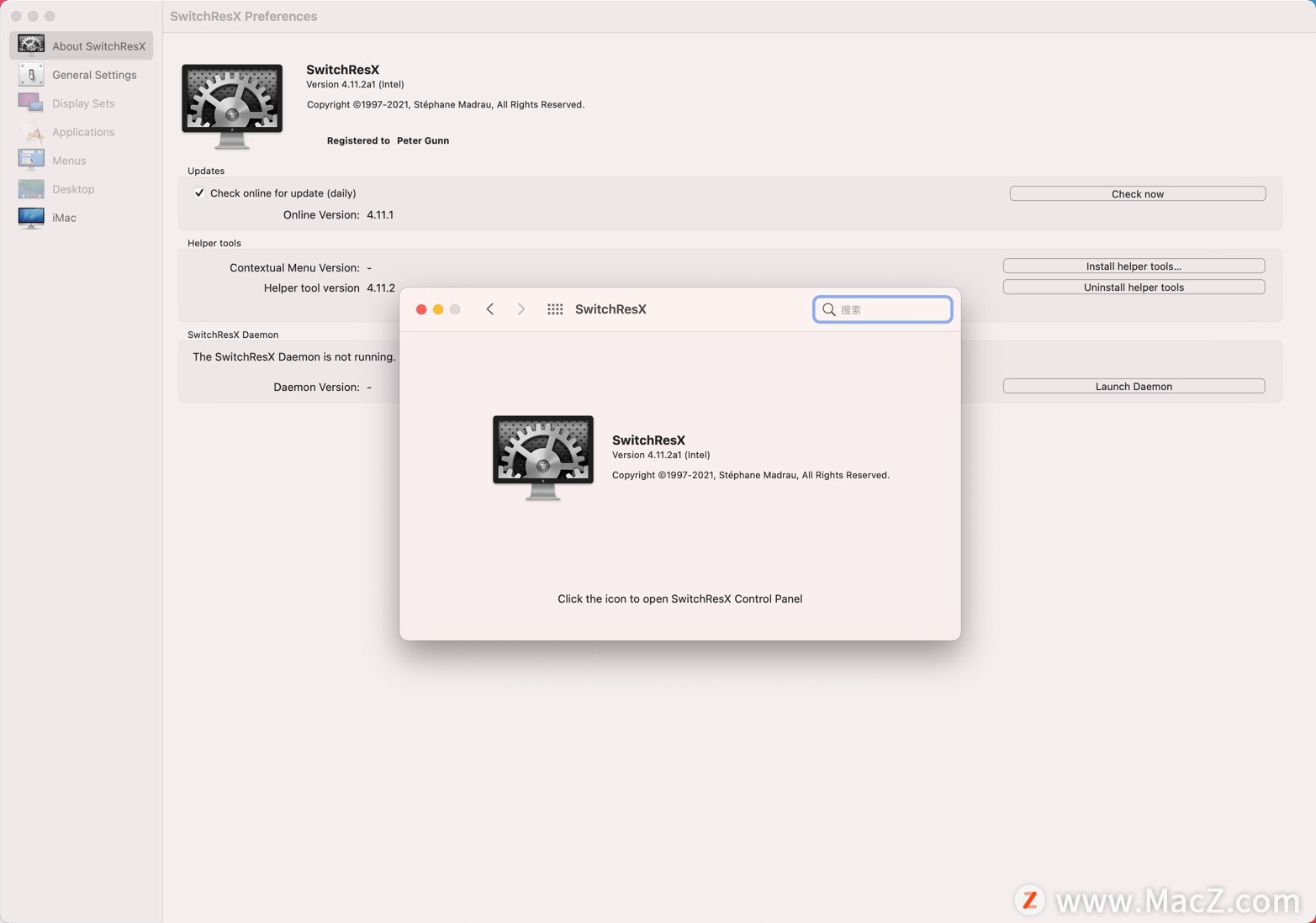Show all preferences via the grid icon

coord(555,309)
